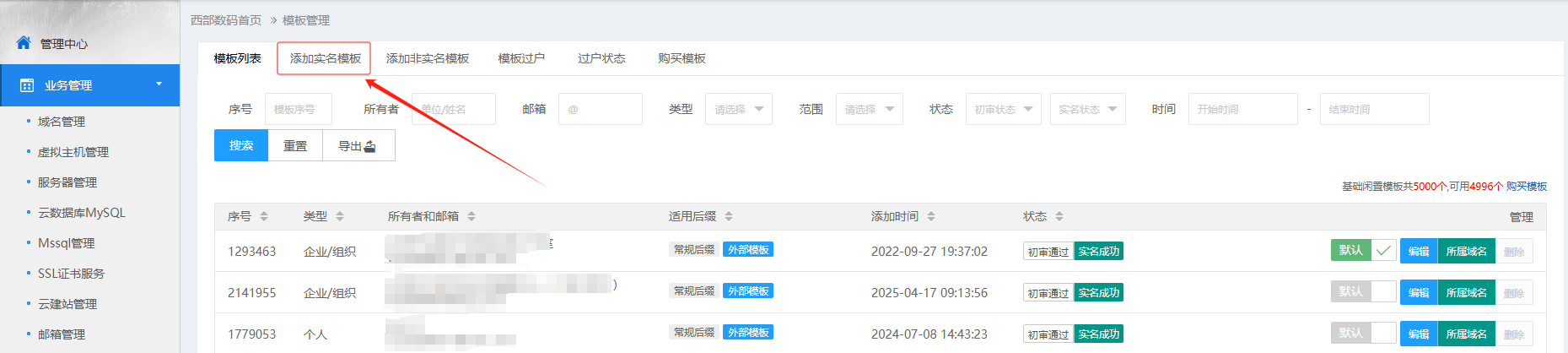Click the 导出 button
This screenshot has height=353, width=1568.
click(358, 145)
